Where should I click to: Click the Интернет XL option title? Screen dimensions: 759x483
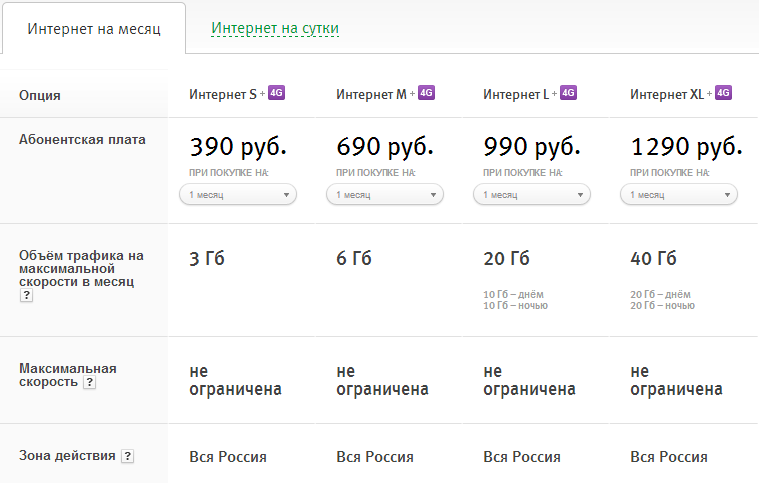tap(667, 95)
